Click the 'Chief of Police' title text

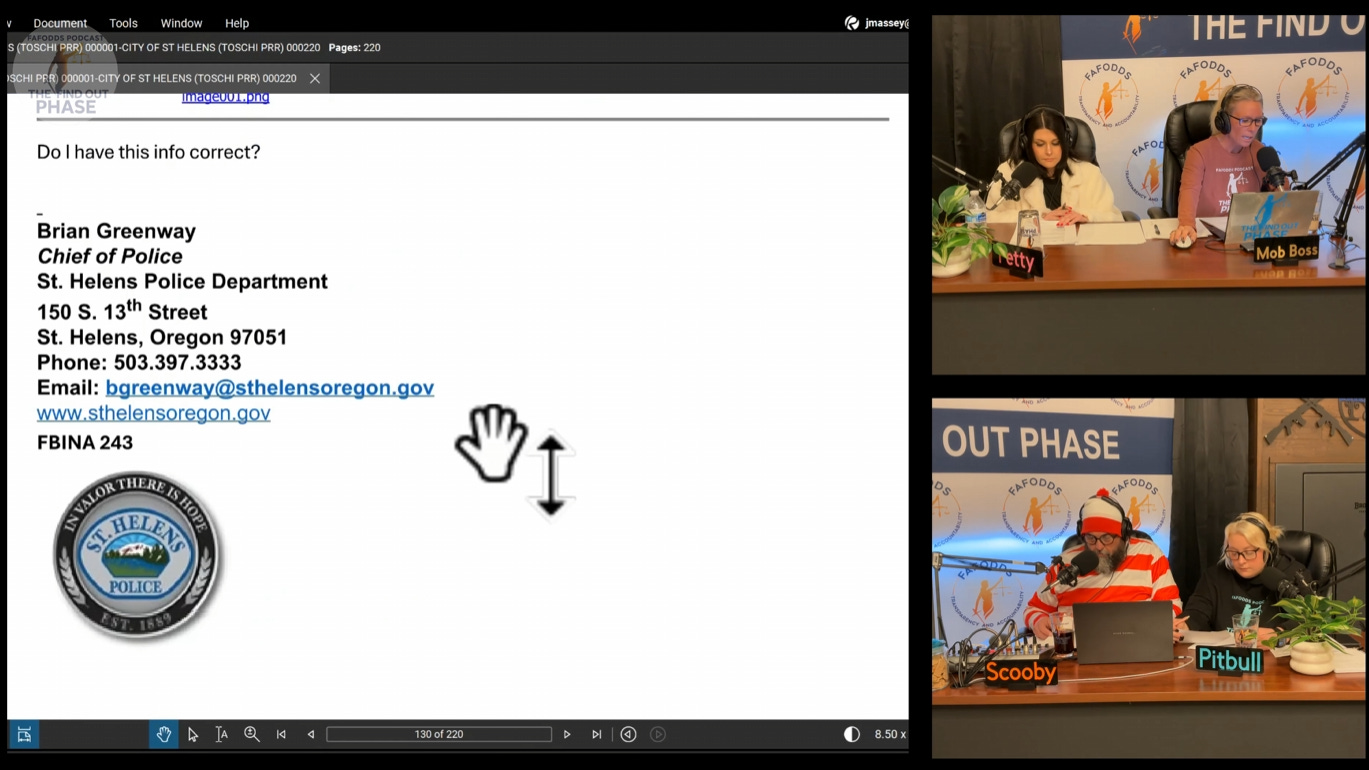pyautogui.click(x=110, y=256)
